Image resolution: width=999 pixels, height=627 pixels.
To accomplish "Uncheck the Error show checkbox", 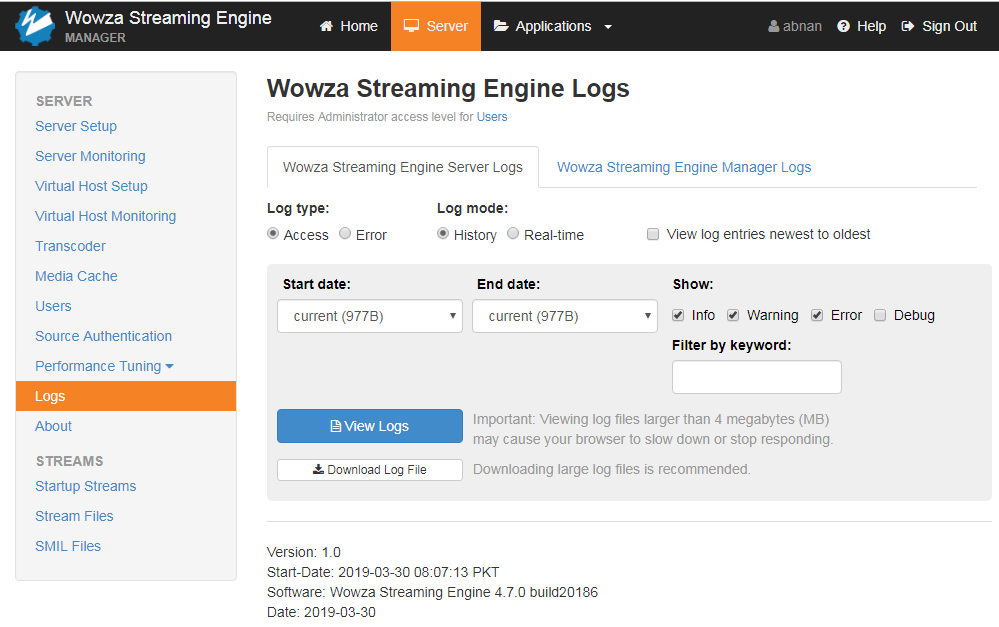I will point(817,315).
